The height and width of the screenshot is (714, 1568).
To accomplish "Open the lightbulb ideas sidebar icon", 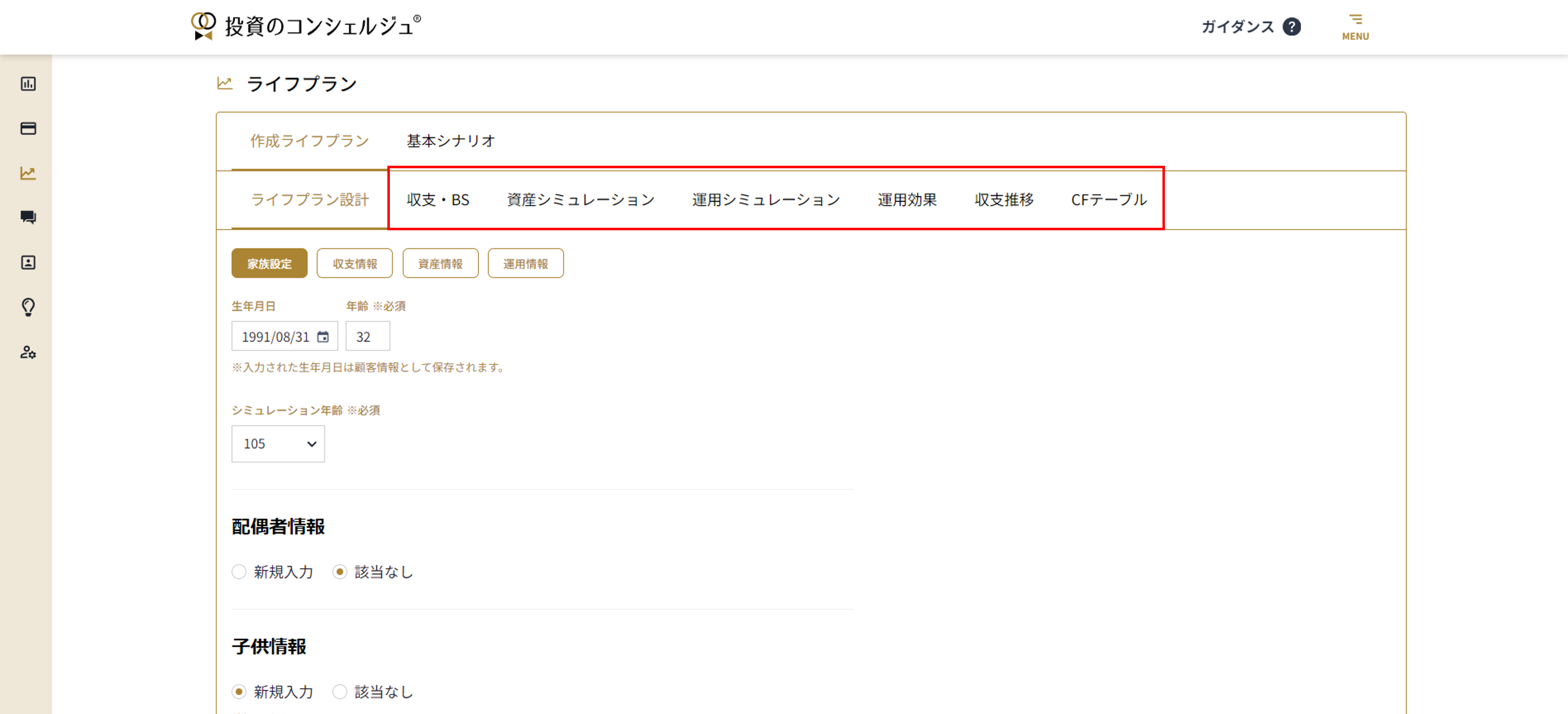I will coord(28,307).
